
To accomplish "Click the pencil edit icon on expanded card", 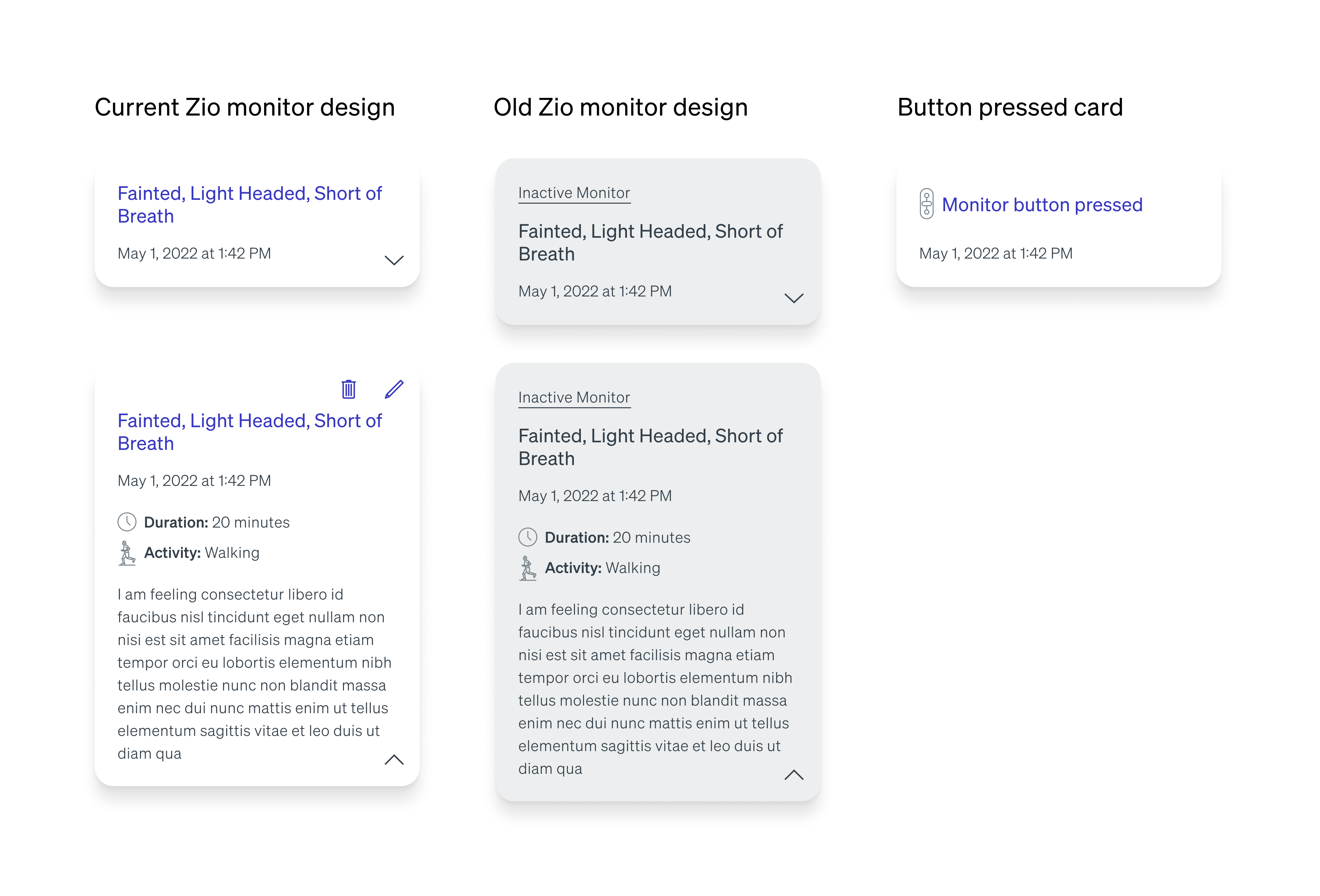I will point(394,389).
